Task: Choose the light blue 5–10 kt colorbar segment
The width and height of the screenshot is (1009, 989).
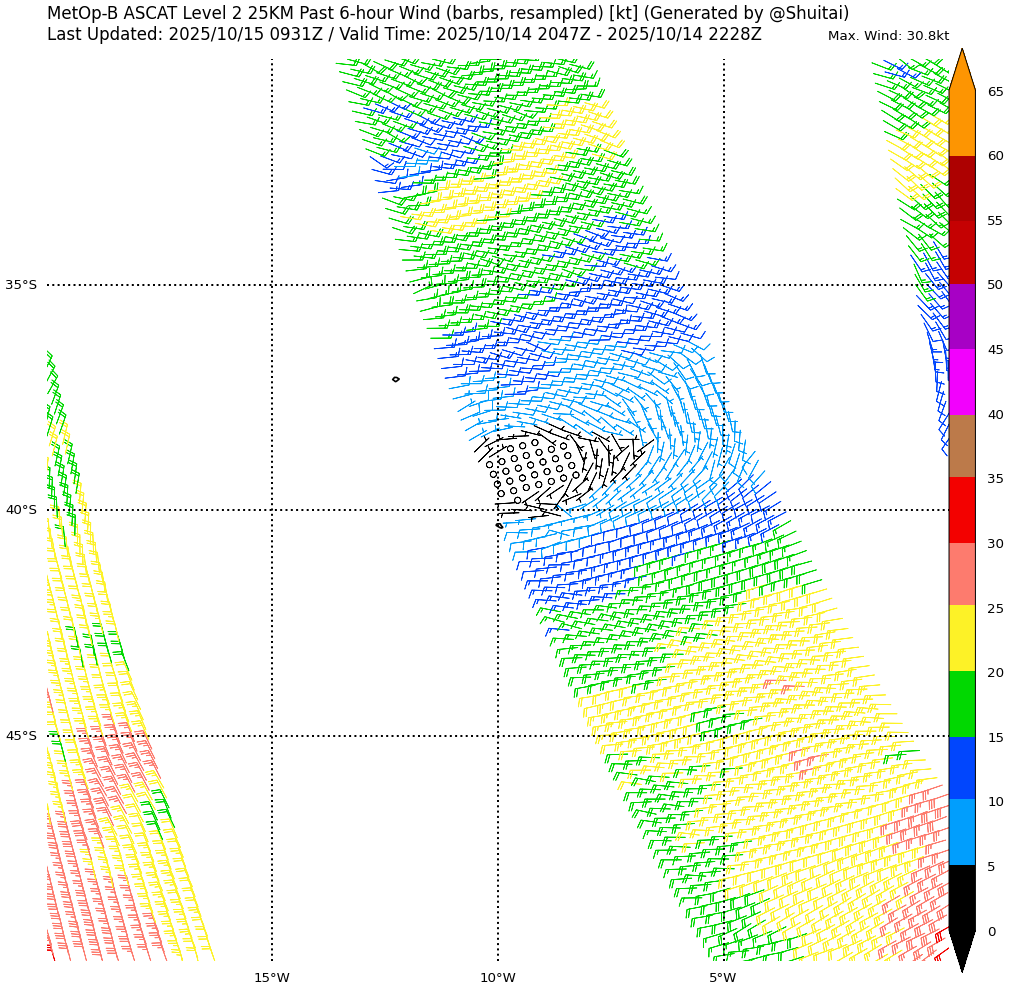Action: point(961,832)
